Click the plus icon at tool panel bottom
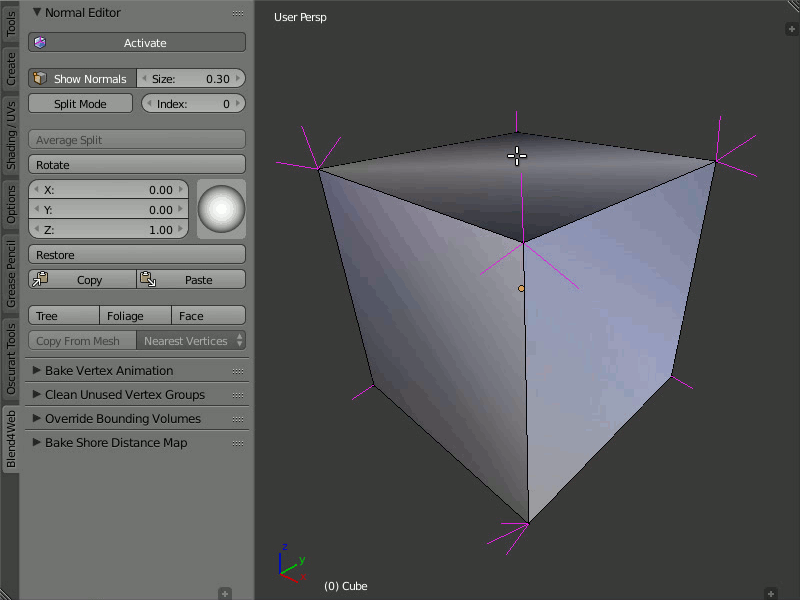Viewport: 800px width, 600px height. click(x=225, y=593)
